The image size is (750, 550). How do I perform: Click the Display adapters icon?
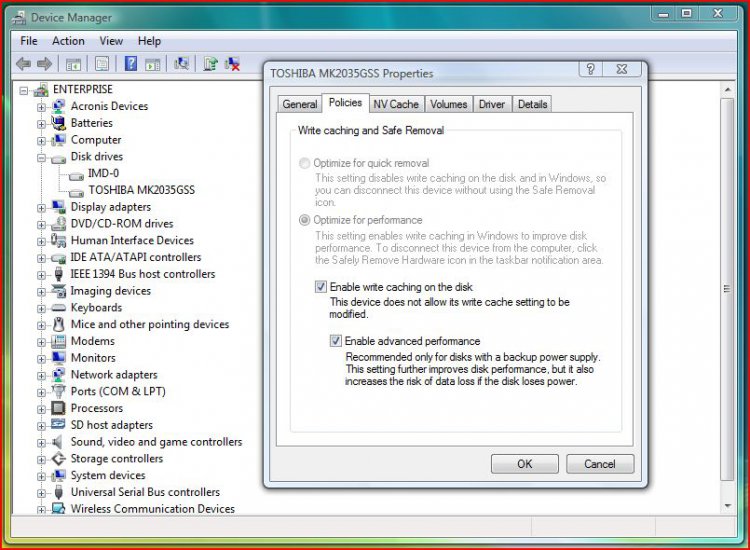coord(58,207)
